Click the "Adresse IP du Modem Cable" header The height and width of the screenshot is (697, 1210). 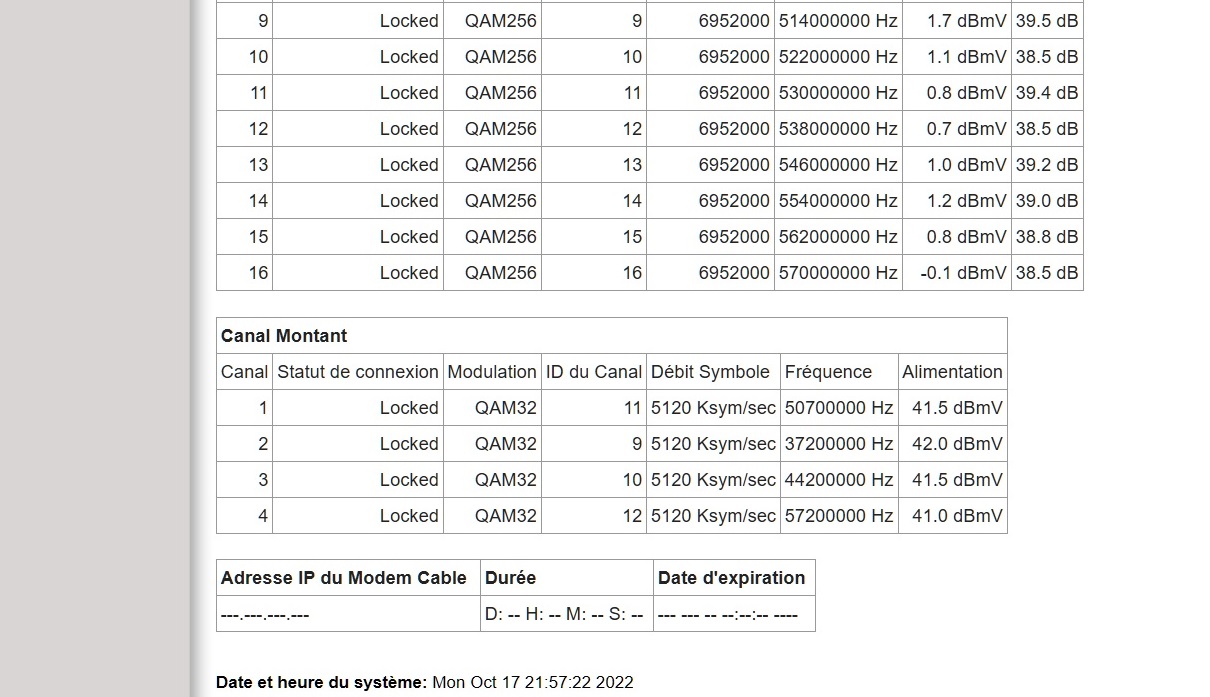tap(344, 578)
